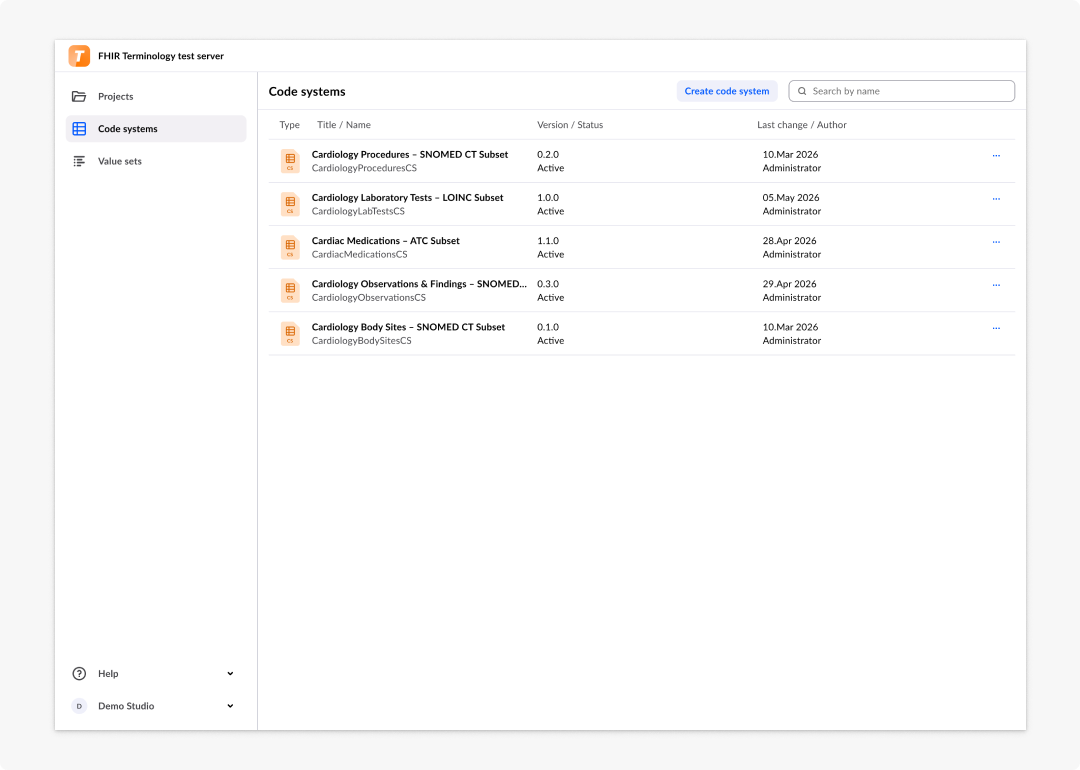Click the Cardiology Observations row type icon
Screen dimensions: 1080x770
click(290, 291)
